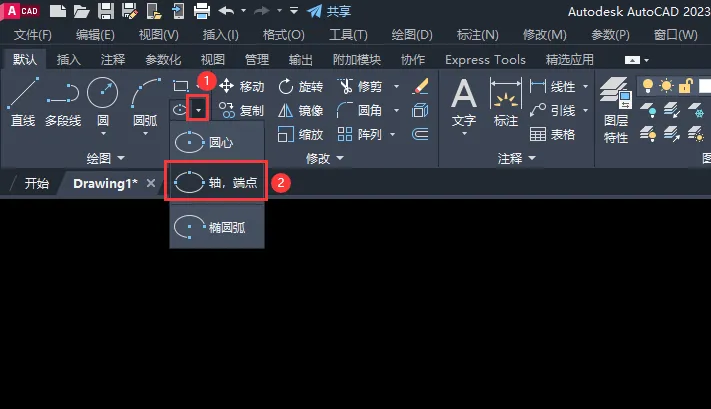Click the 修剪 trim tool
Image resolution: width=711 pixels, height=409 pixels.
point(360,86)
